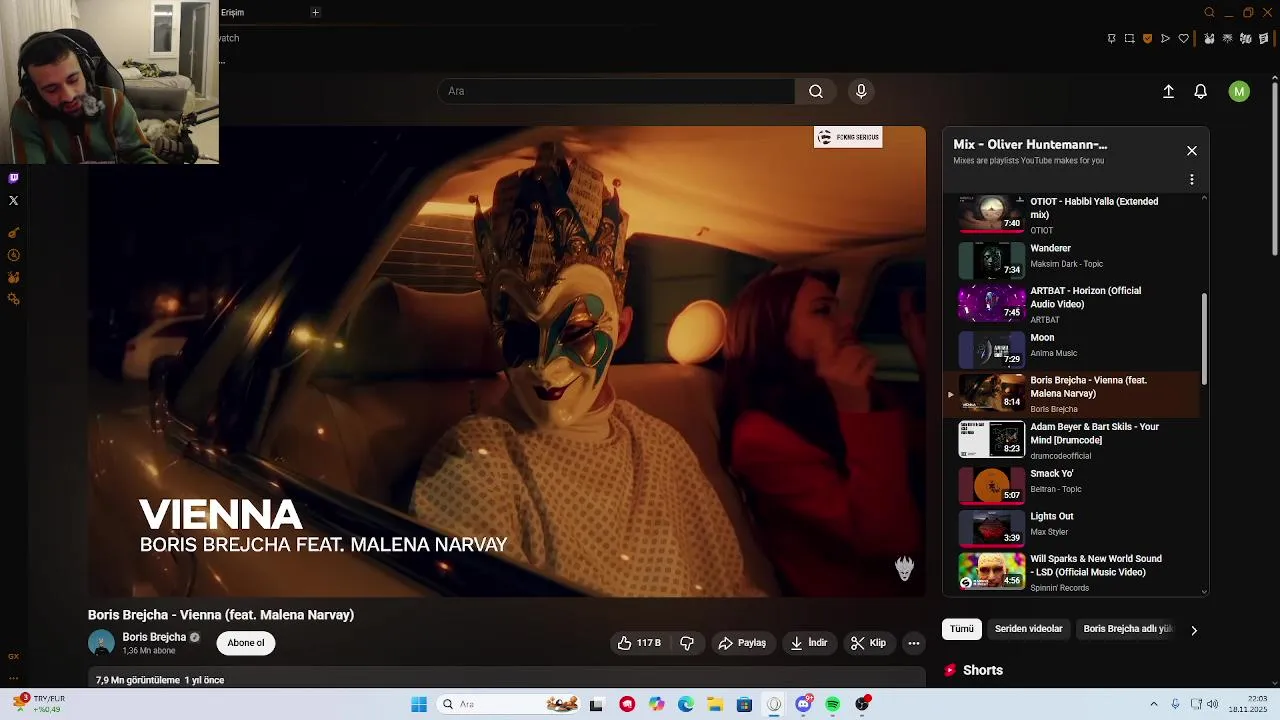Screen dimensions: 1280x720
Task: Show more filter chips with right chevron
Action: (x=1193, y=630)
